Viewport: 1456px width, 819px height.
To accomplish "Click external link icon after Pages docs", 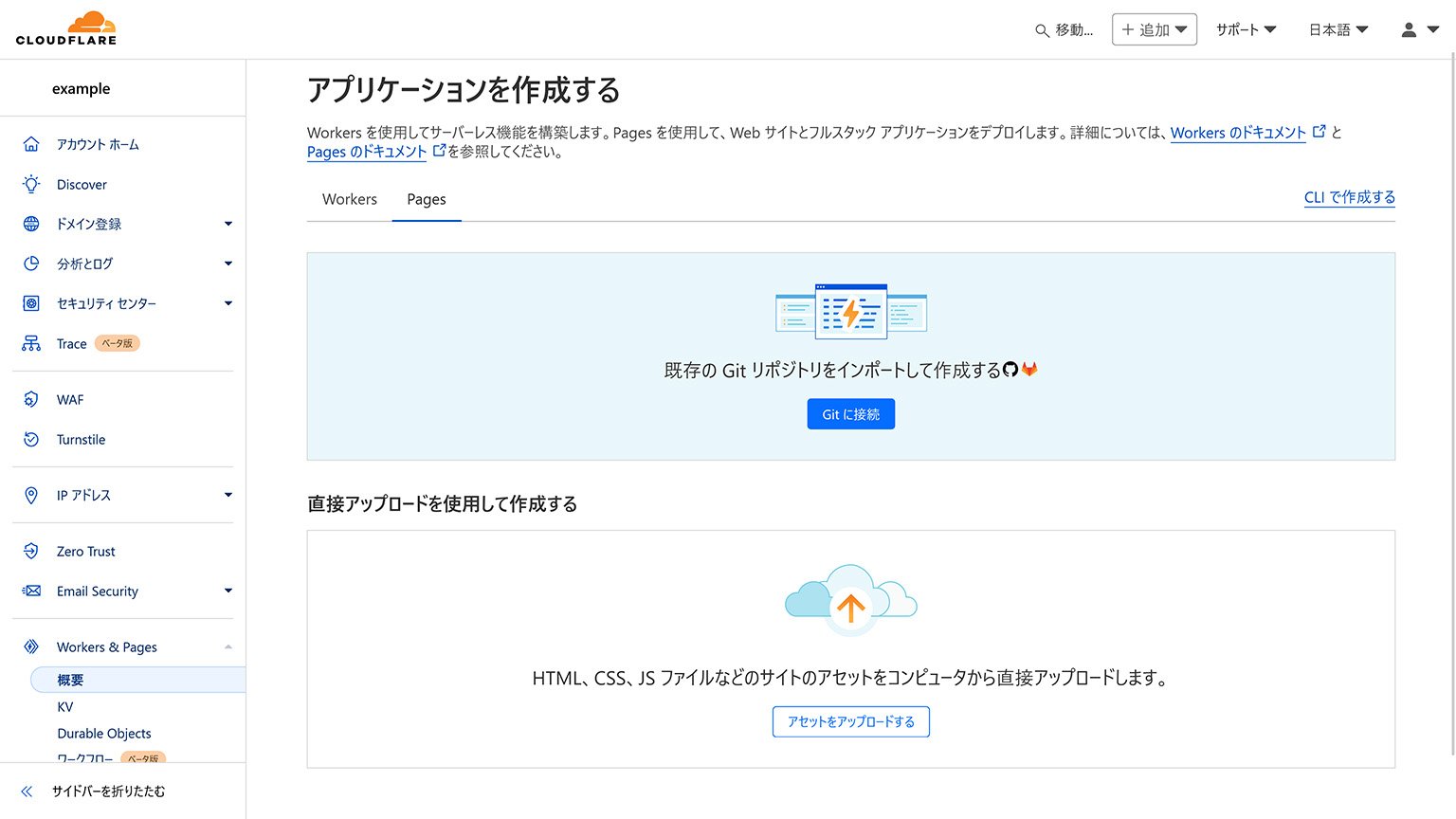I will (x=439, y=151).
